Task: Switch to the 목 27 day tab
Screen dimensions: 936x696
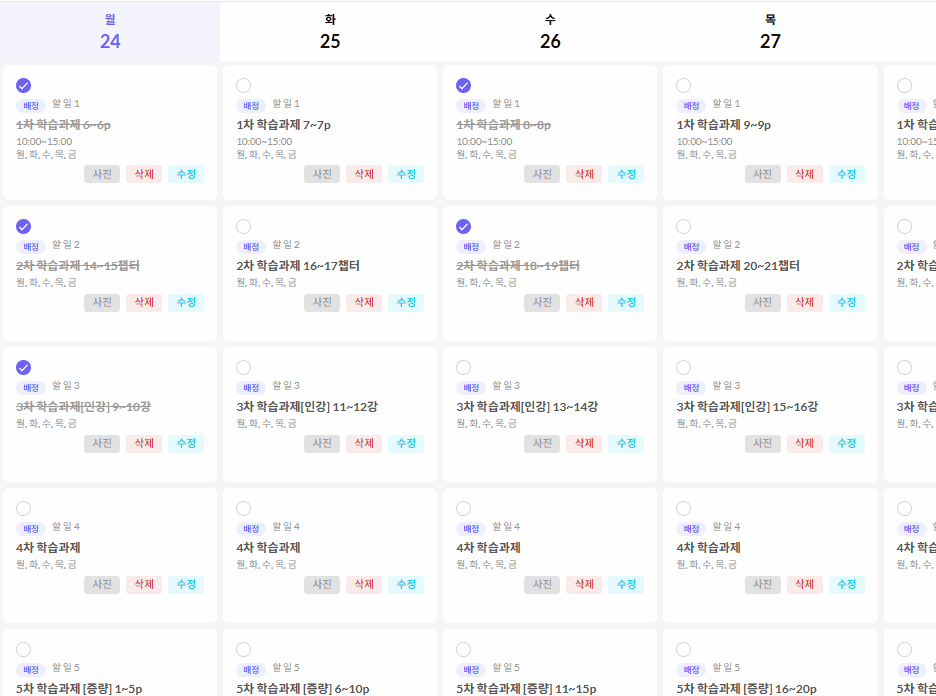Action: click(x=770, y=32)
